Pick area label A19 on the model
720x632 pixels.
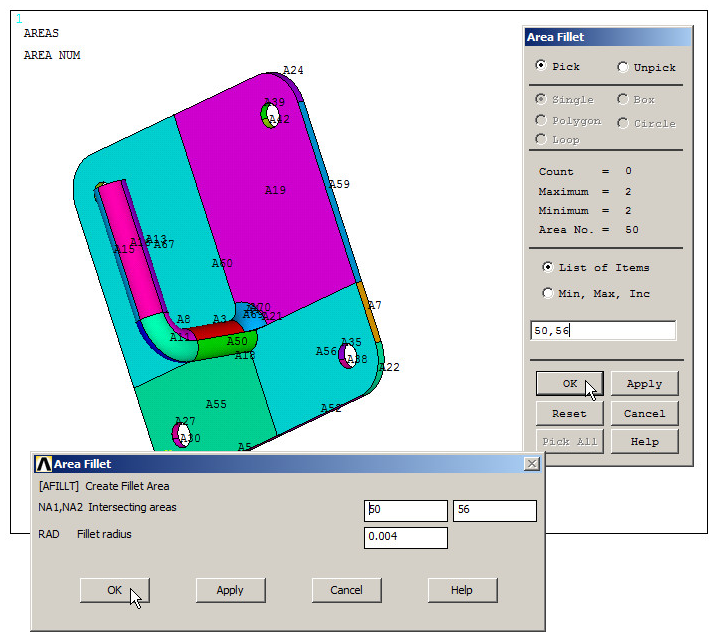[275, 190]
